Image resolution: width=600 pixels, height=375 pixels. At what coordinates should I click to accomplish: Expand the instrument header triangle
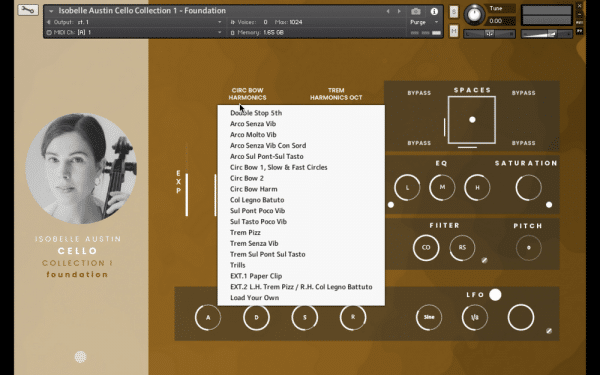coord(51,11)
